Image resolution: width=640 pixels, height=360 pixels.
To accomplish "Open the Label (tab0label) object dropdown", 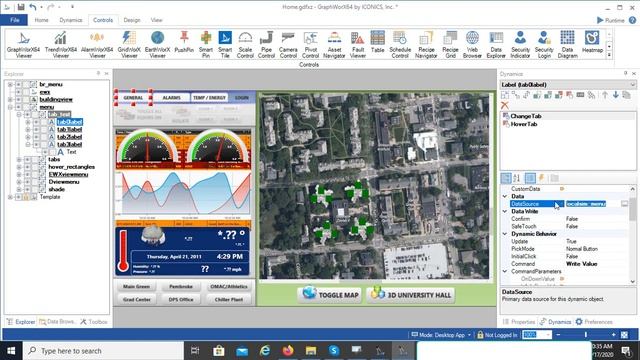I will [x=633, y=85].
